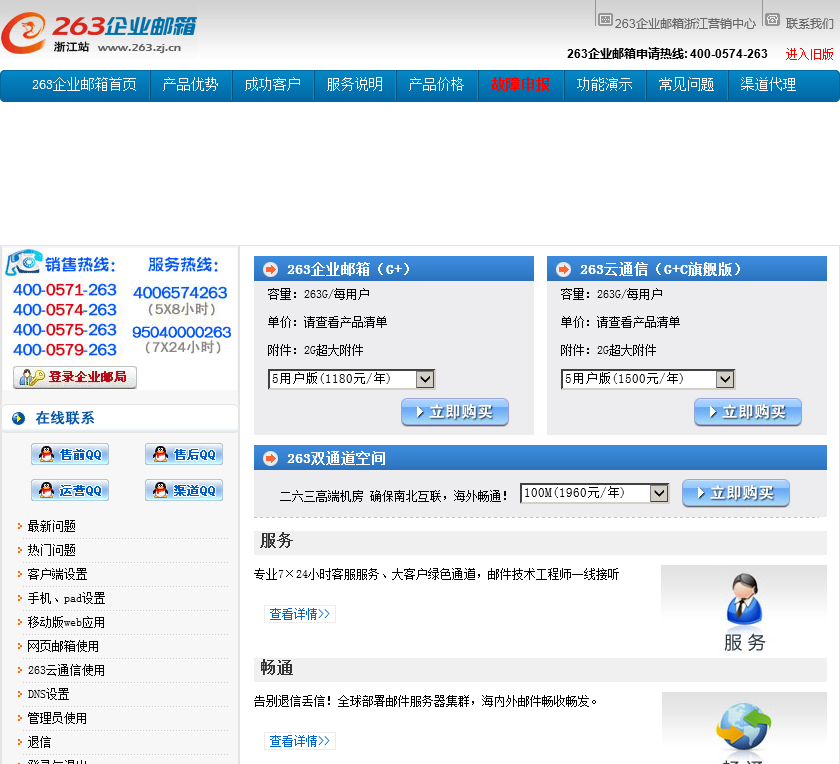Open 联系我们 link
Screen dimensions: 840x764
809,24
